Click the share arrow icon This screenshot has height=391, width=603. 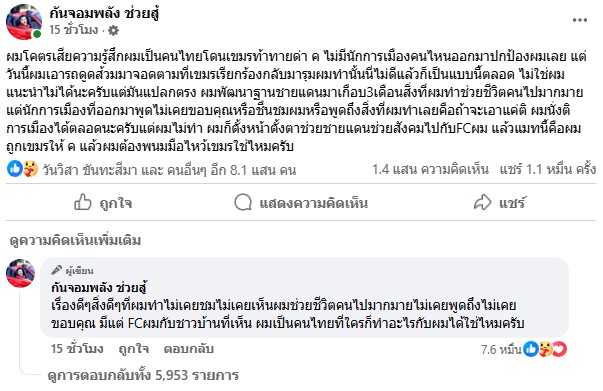coord(482,202)
